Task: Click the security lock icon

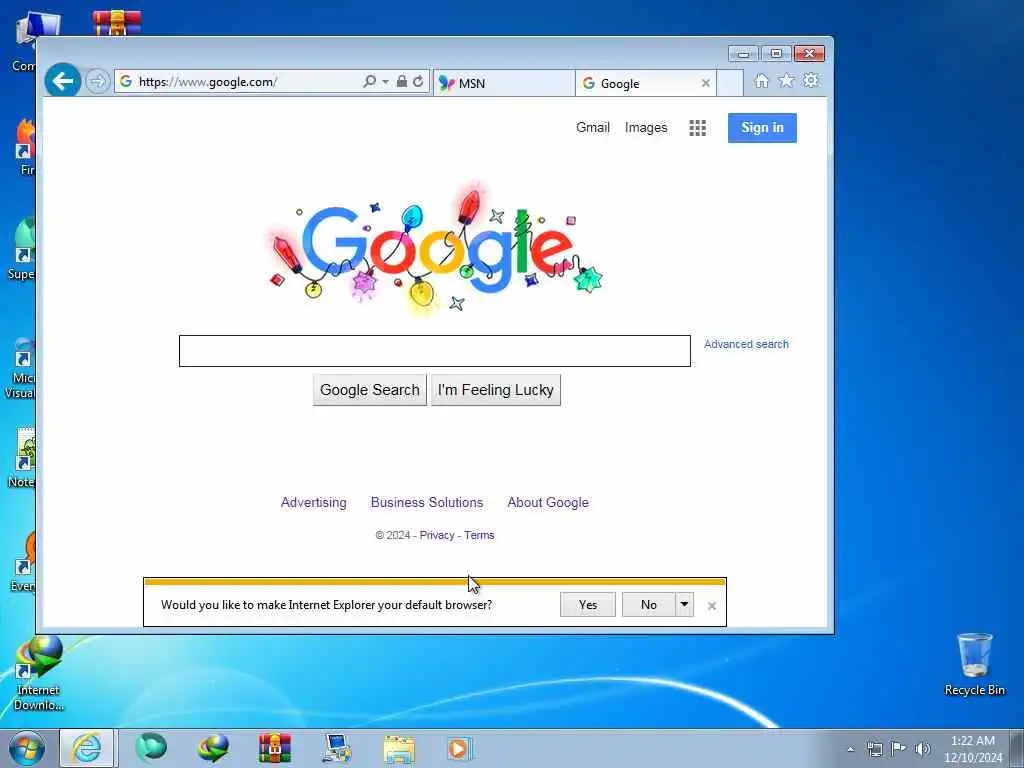Action: pos(402,81)
